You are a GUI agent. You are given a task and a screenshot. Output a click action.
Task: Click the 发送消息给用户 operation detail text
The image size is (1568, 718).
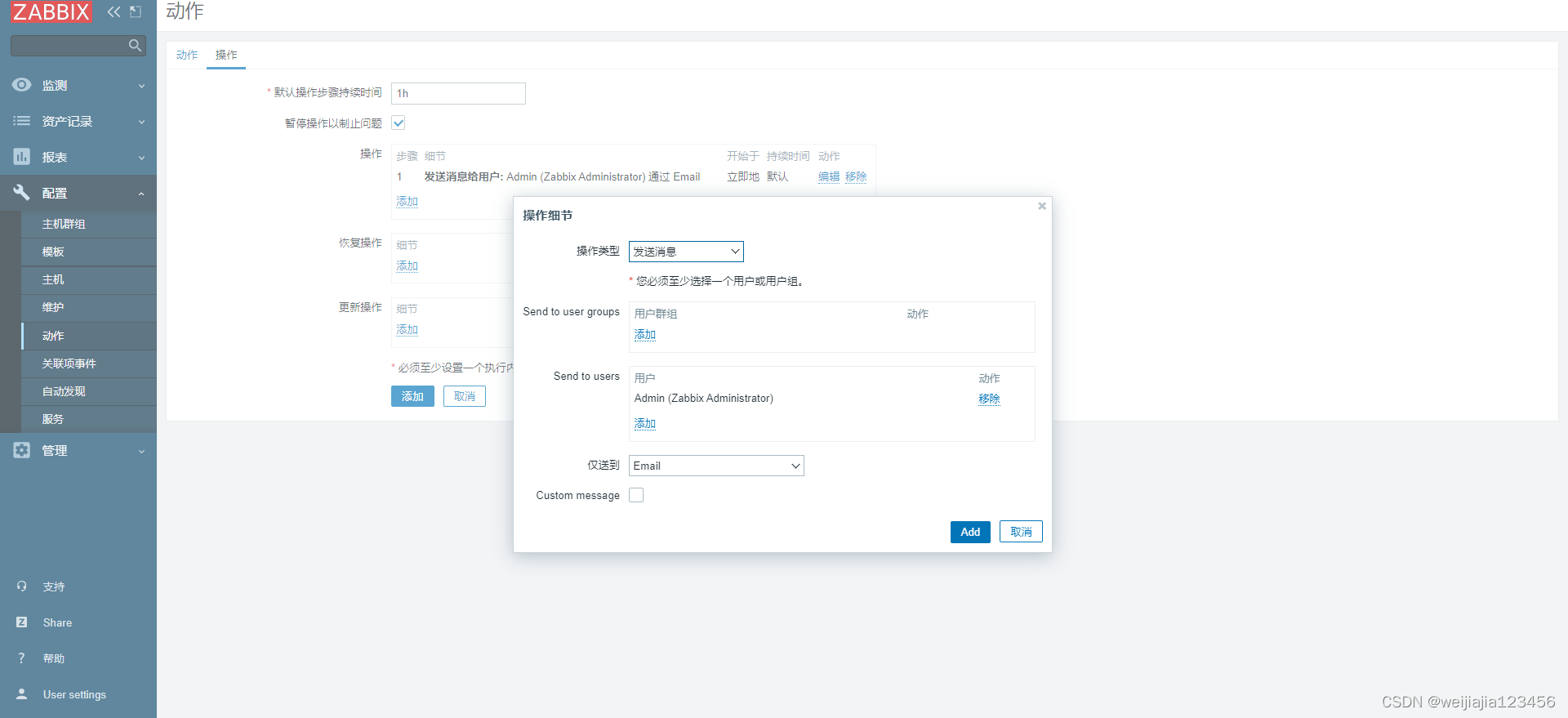point(562,176)
